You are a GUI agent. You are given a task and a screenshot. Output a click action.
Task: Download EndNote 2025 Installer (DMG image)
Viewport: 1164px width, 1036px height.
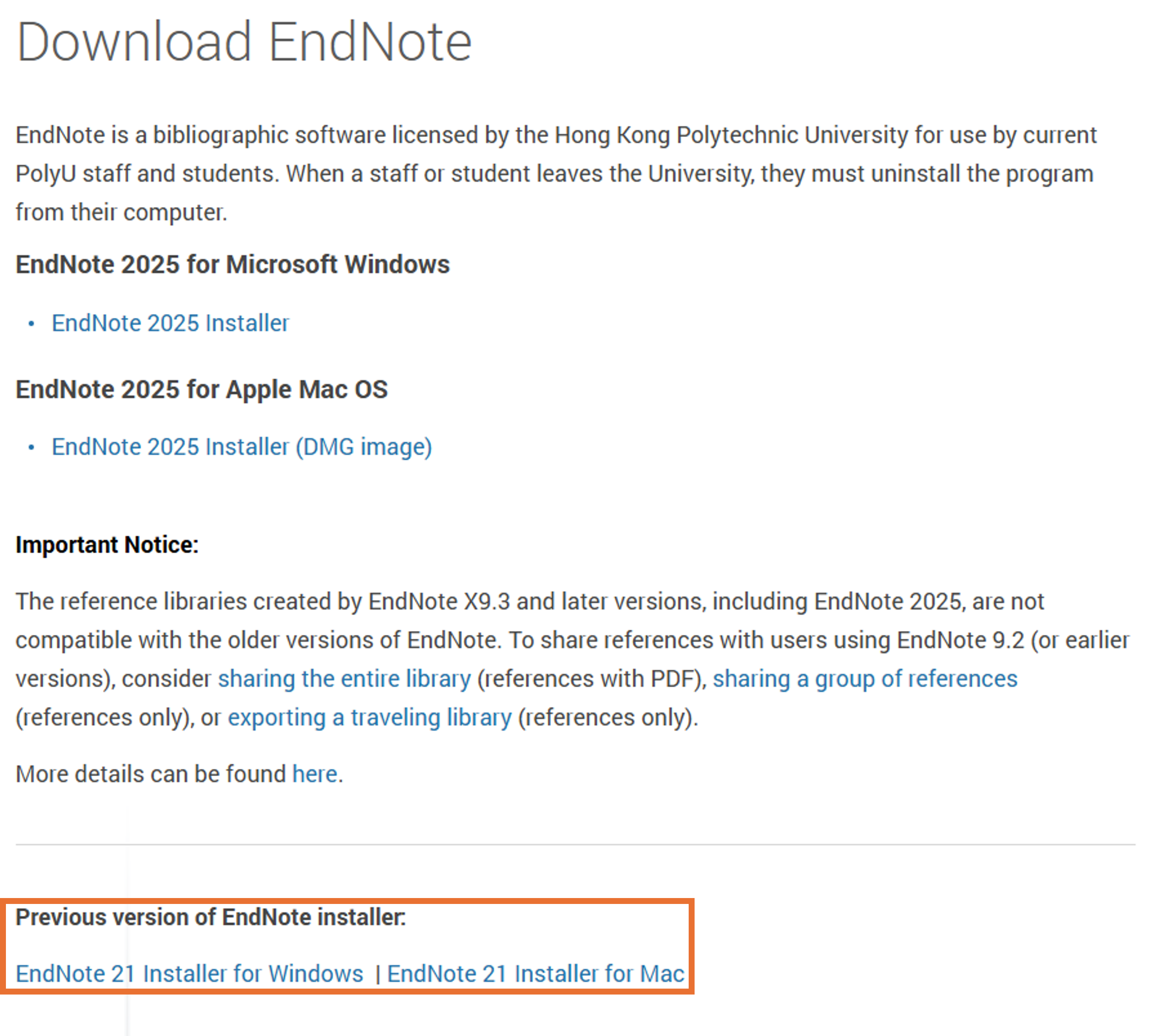241,447
